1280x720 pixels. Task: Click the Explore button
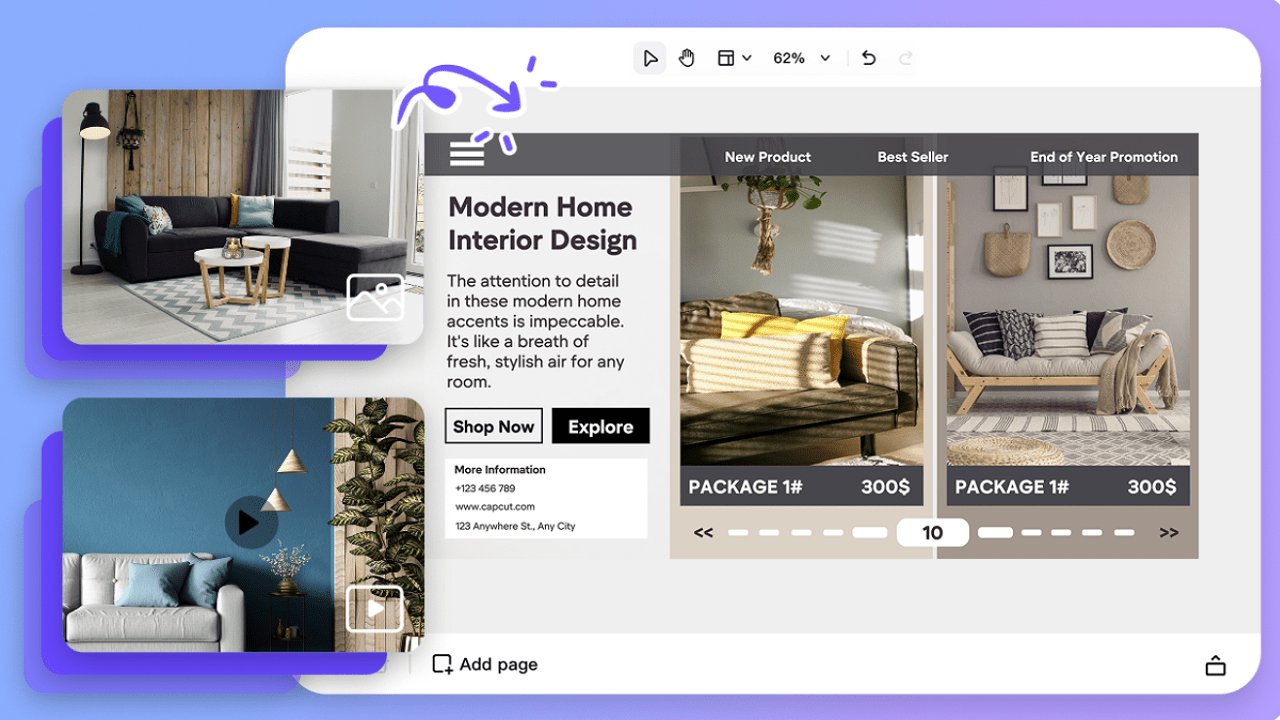click(600, 425)
